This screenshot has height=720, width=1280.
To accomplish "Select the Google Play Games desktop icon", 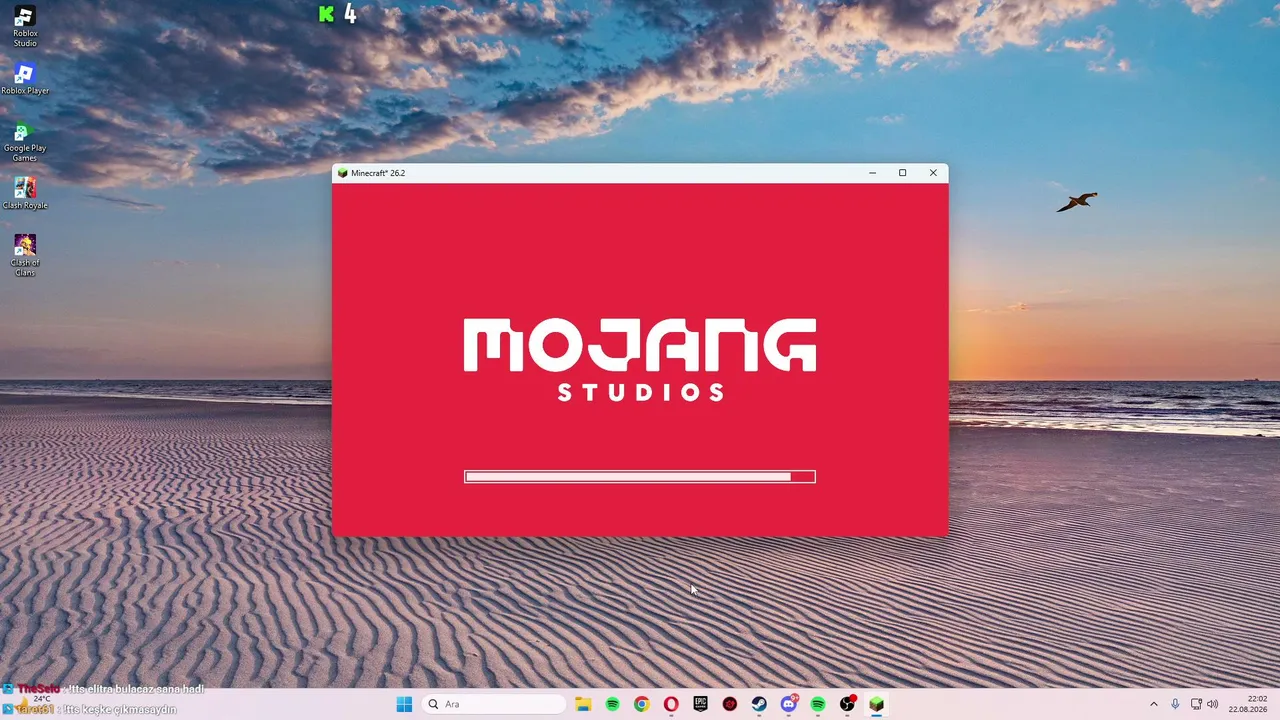I will pyautogui.click(x=25, y=141).
